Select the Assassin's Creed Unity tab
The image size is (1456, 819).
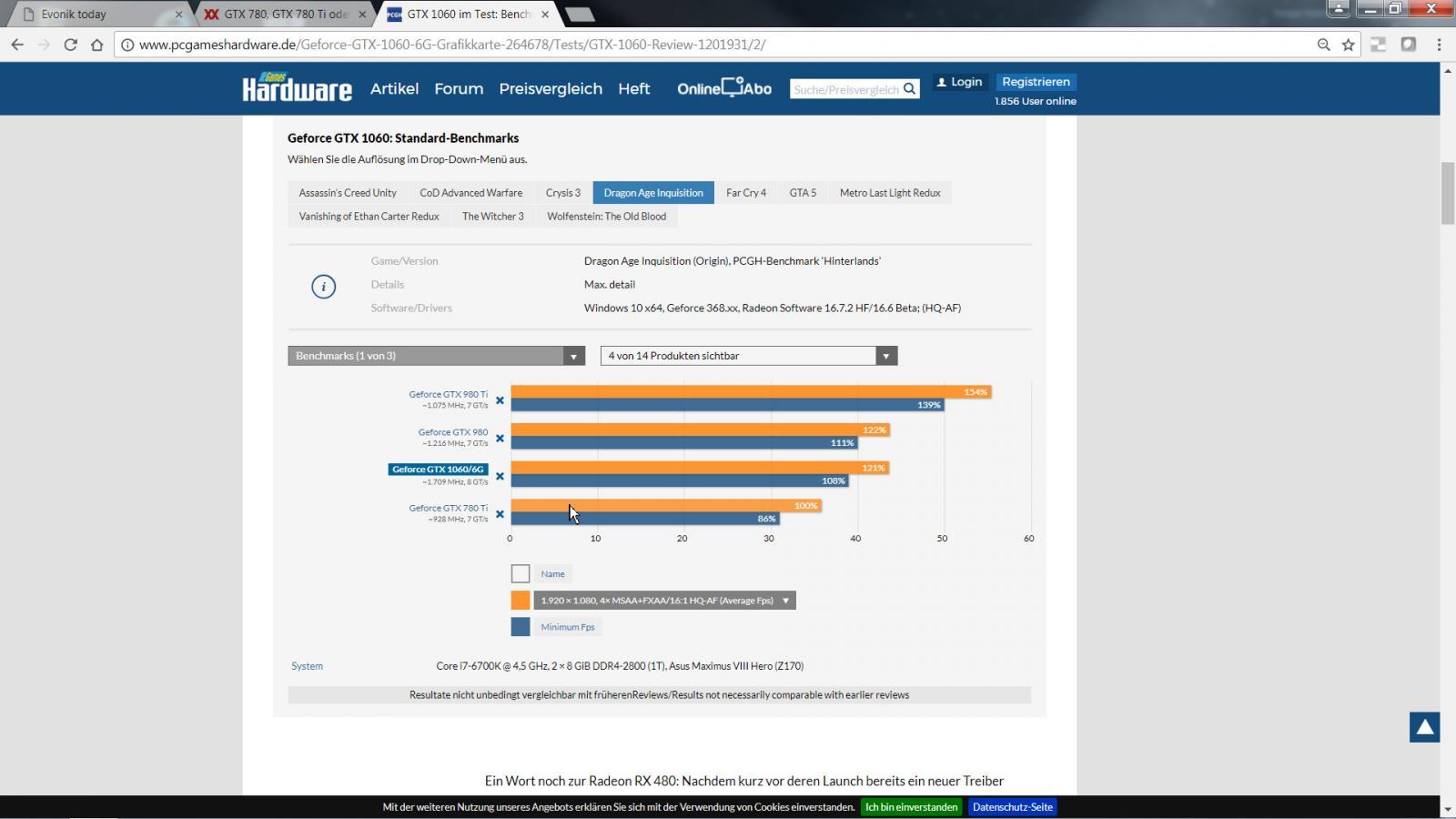coord(348,193)
